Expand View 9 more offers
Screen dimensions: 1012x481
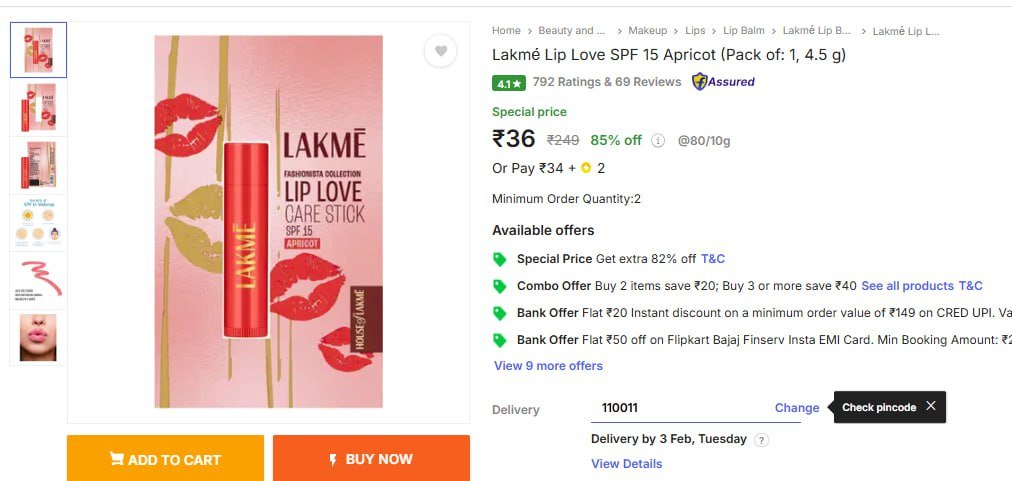(x=548, y=366)
